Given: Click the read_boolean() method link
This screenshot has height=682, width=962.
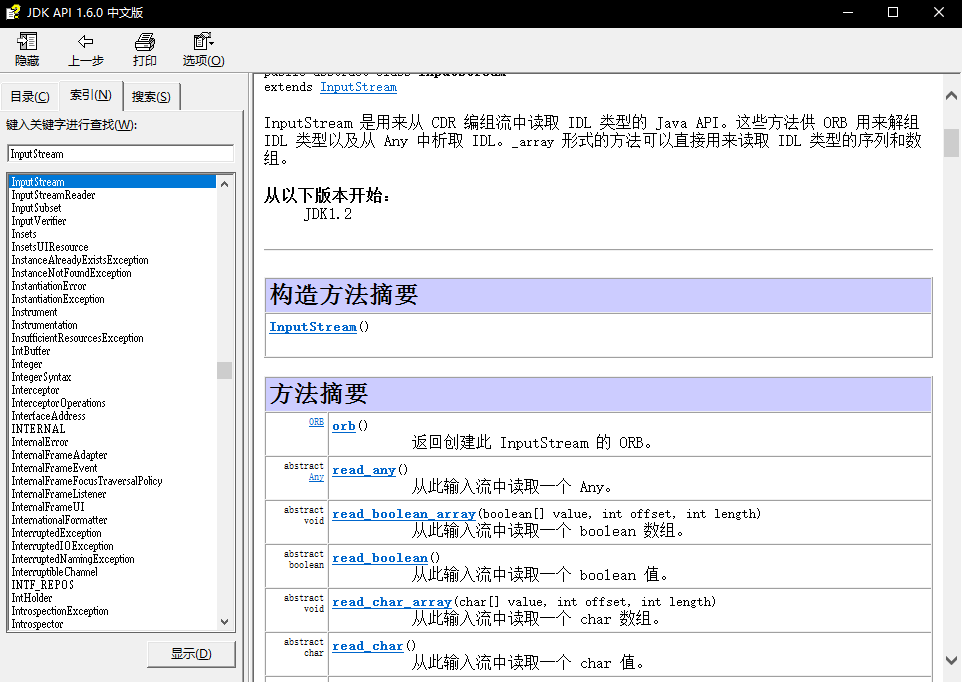Looking at the screenshot, I should pos(380,558).
